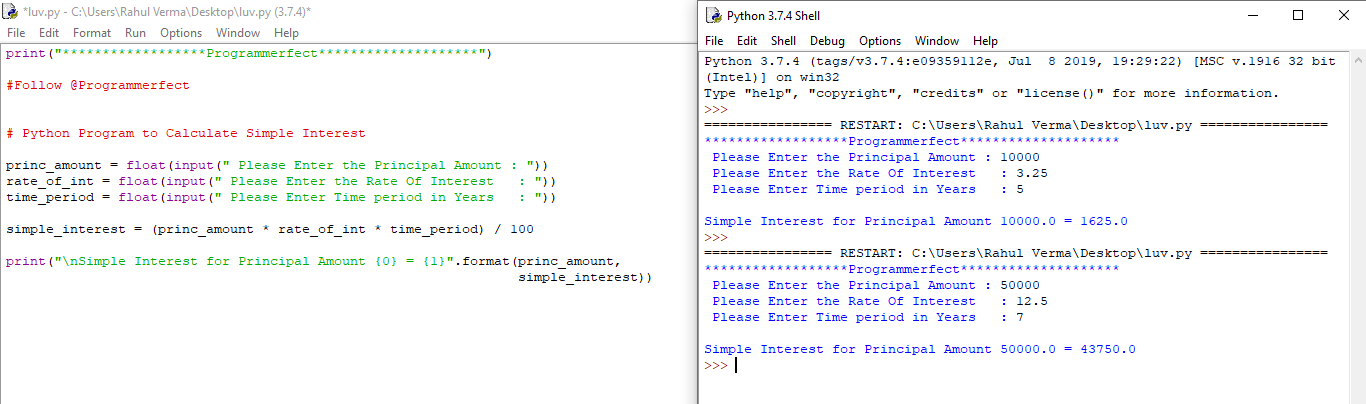Close the Python 3.7.4 Shell window
The image size is (1366, 404).
pos(1342,15)
